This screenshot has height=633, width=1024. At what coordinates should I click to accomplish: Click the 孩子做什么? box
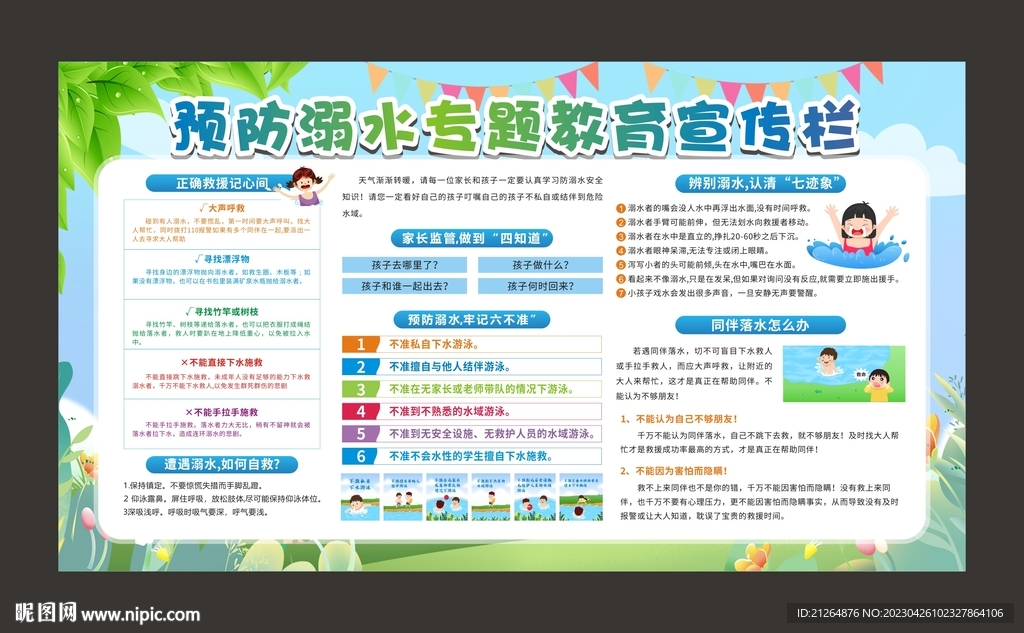click(x=540, y=265)
